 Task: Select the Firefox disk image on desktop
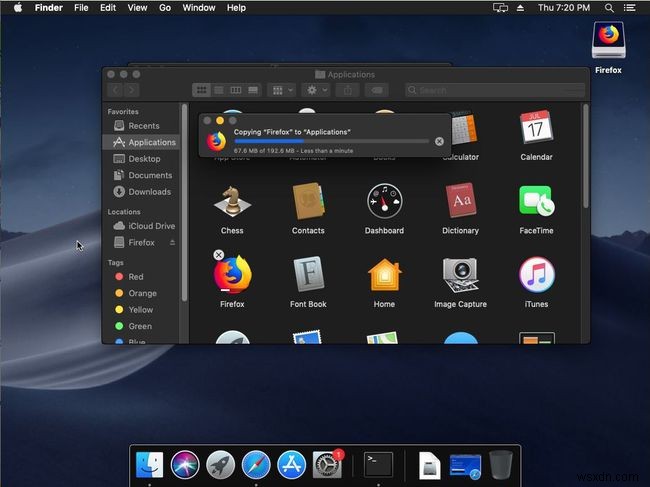pos(609,40)
